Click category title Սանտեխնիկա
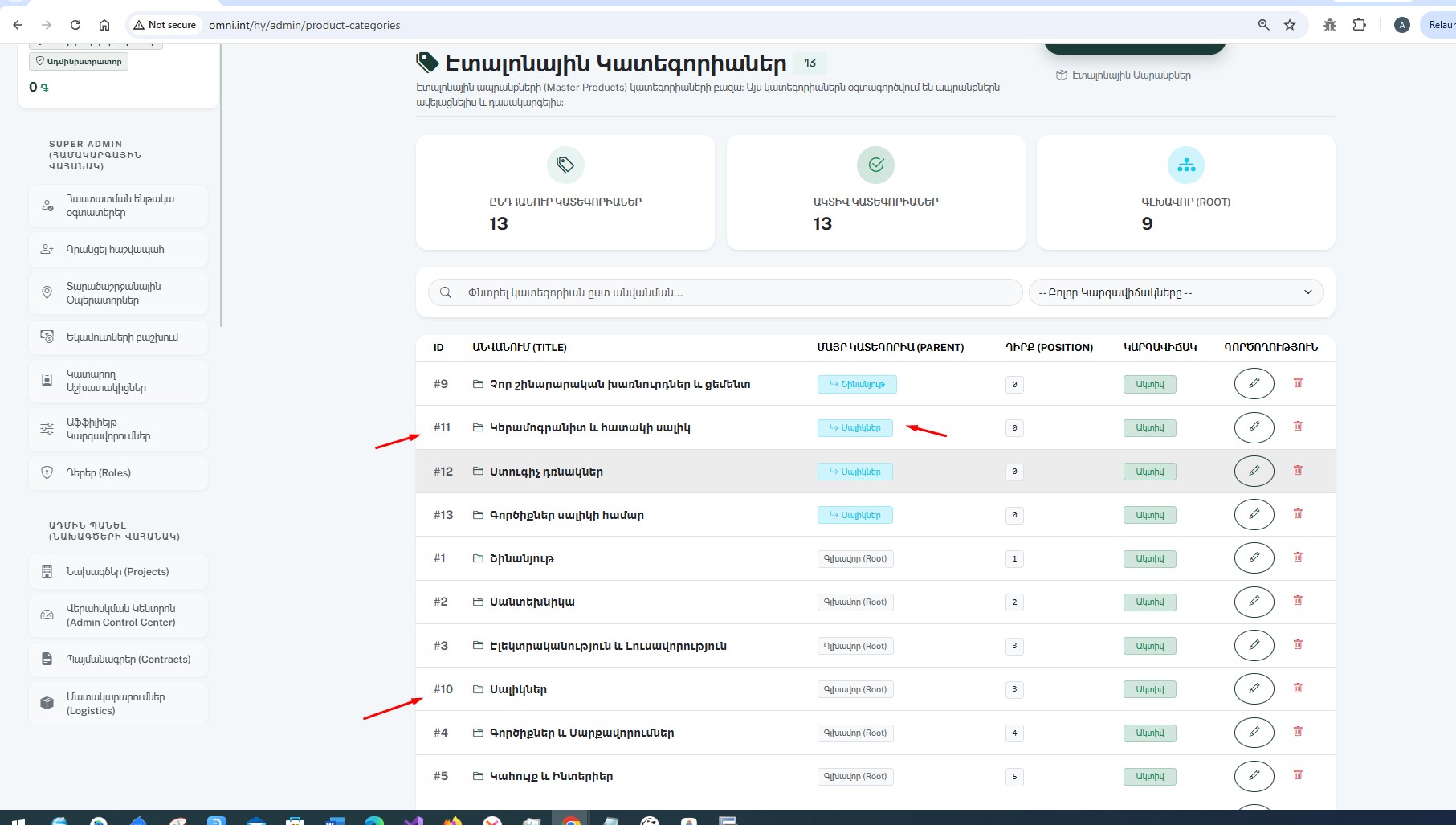 click(x=532, y=602)
